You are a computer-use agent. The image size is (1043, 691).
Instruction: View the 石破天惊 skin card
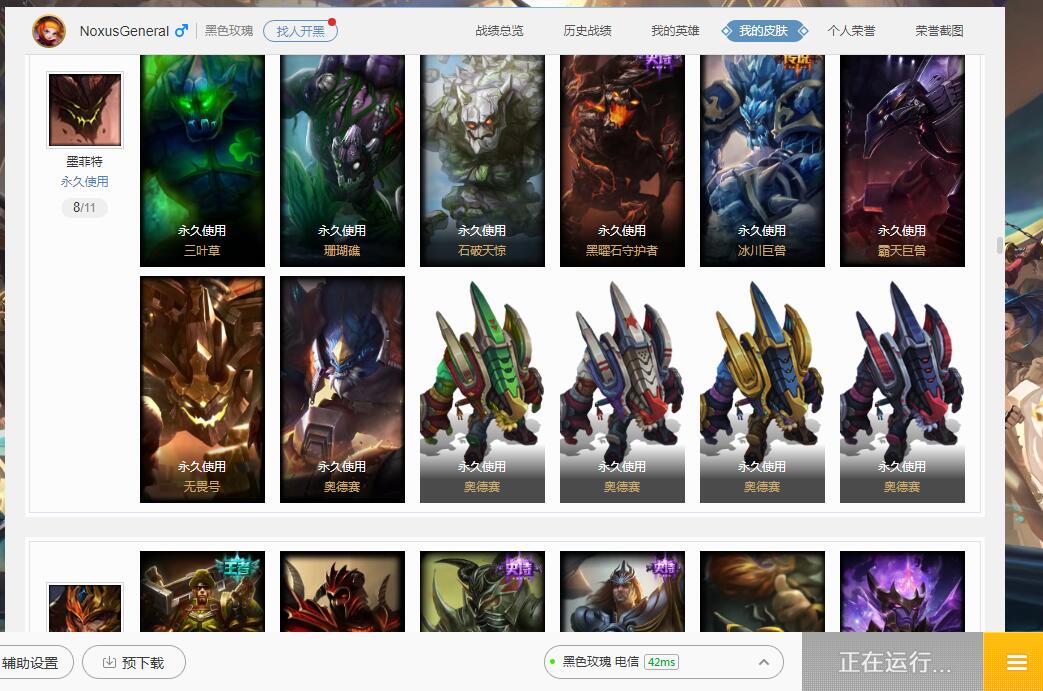[482, 161]
